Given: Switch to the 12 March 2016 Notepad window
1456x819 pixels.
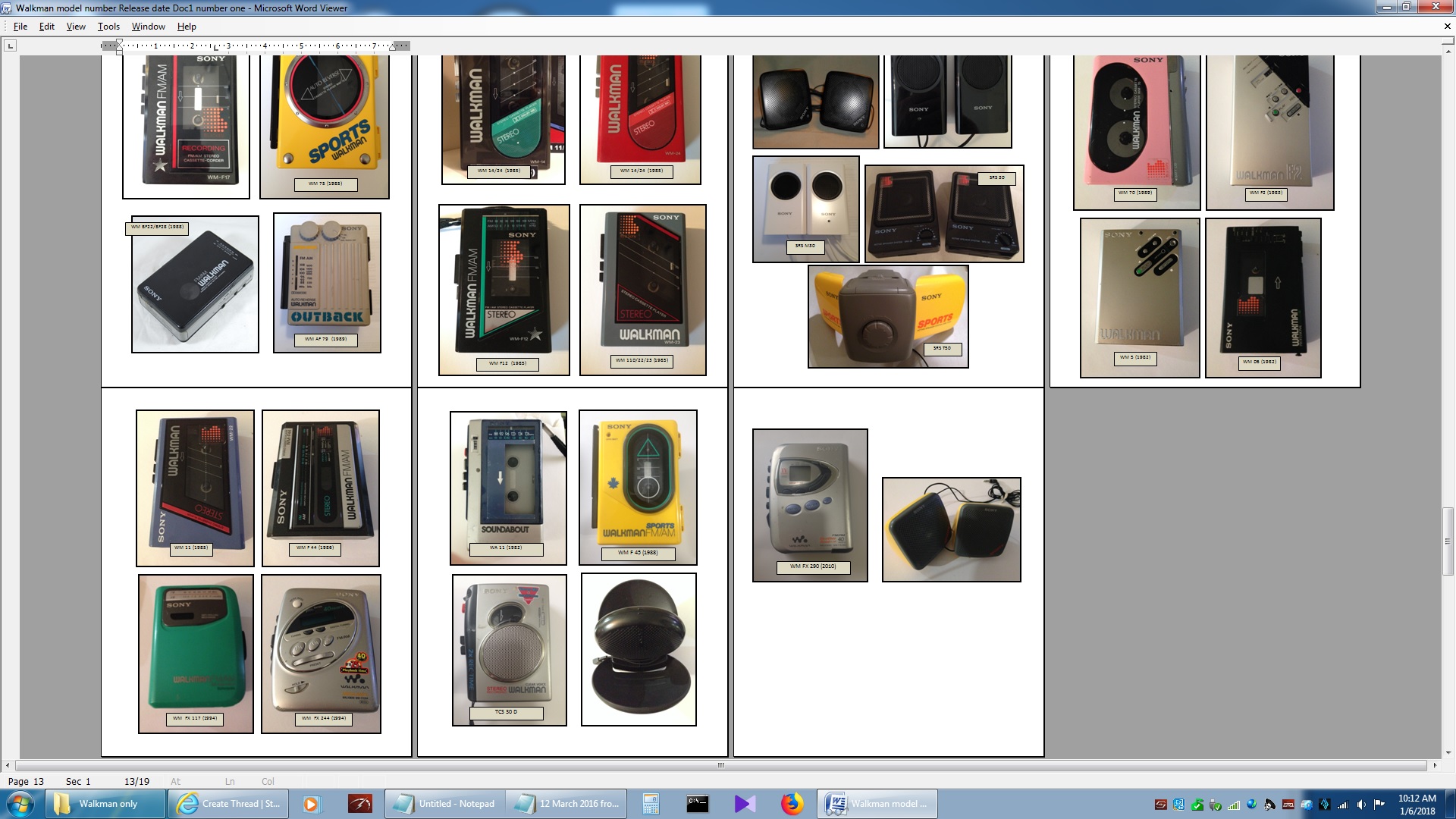Looking at the screenshot, I should 566,804.
